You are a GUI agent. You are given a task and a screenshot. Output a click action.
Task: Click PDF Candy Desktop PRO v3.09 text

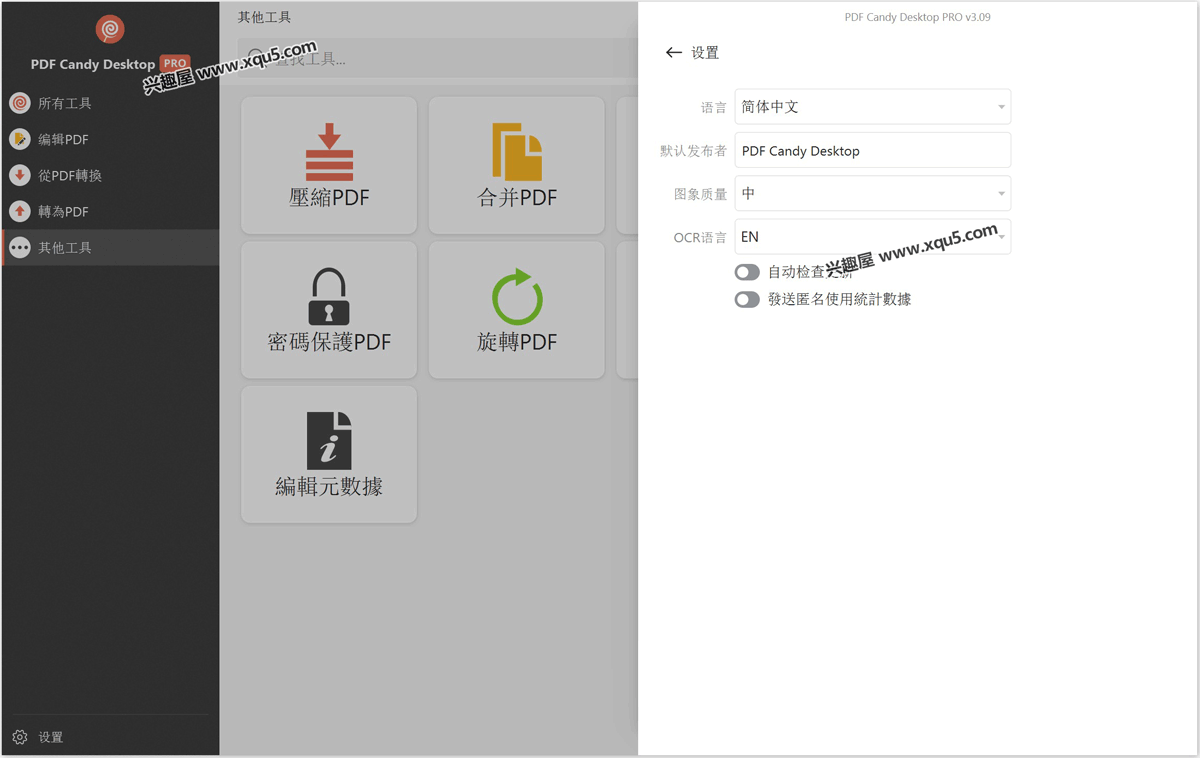tap(918, 17)
